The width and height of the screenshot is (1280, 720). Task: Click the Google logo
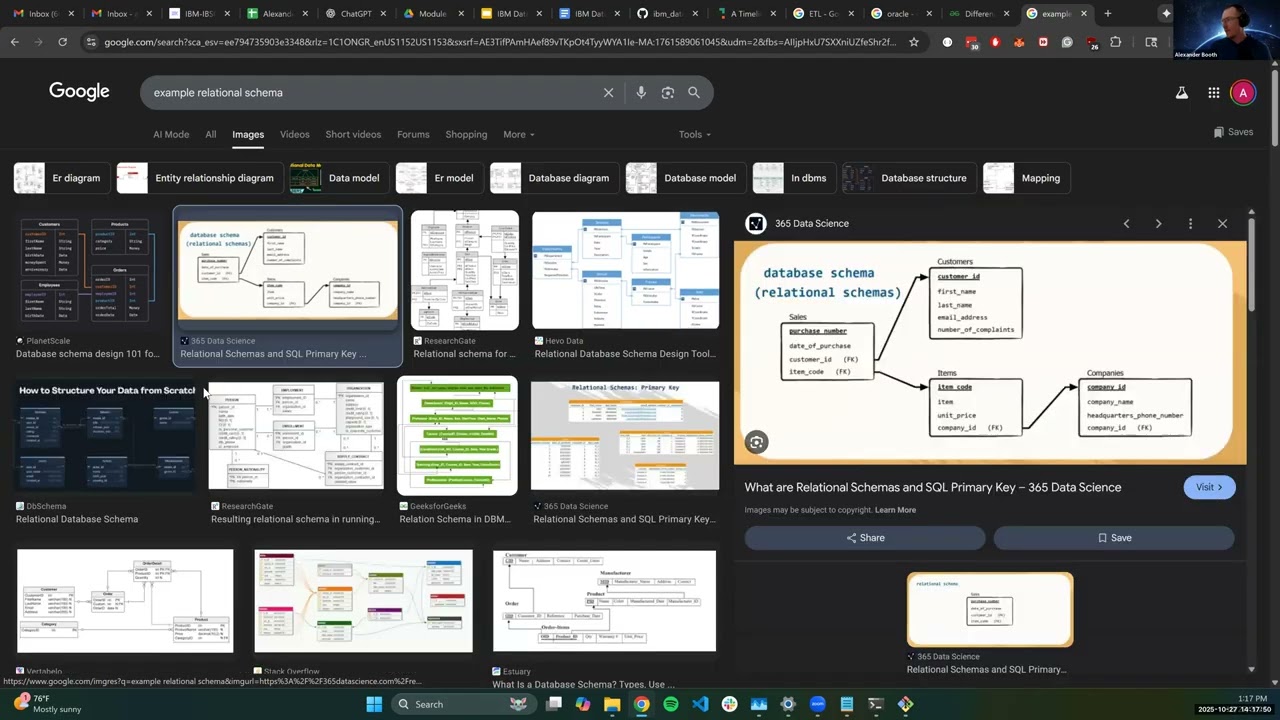(79, 92)
